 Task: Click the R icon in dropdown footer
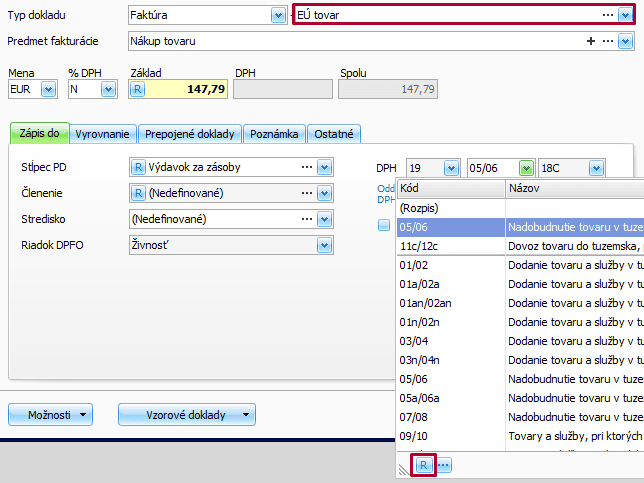(x=423, y=465)
